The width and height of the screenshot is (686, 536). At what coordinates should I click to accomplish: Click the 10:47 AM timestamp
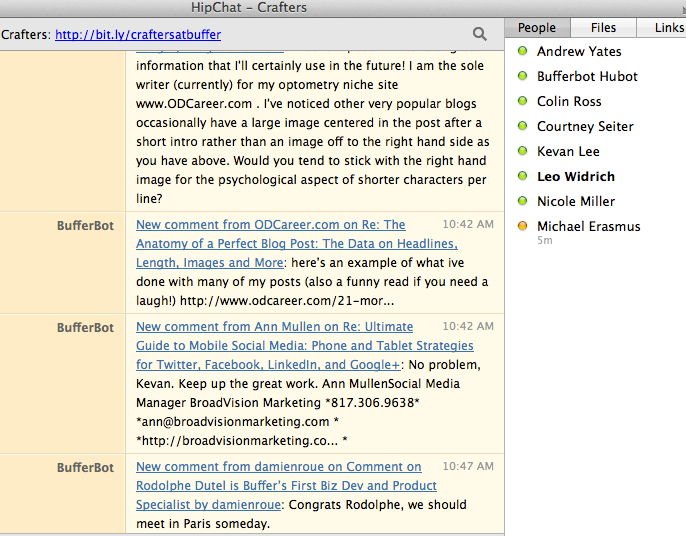coord(468,466)
